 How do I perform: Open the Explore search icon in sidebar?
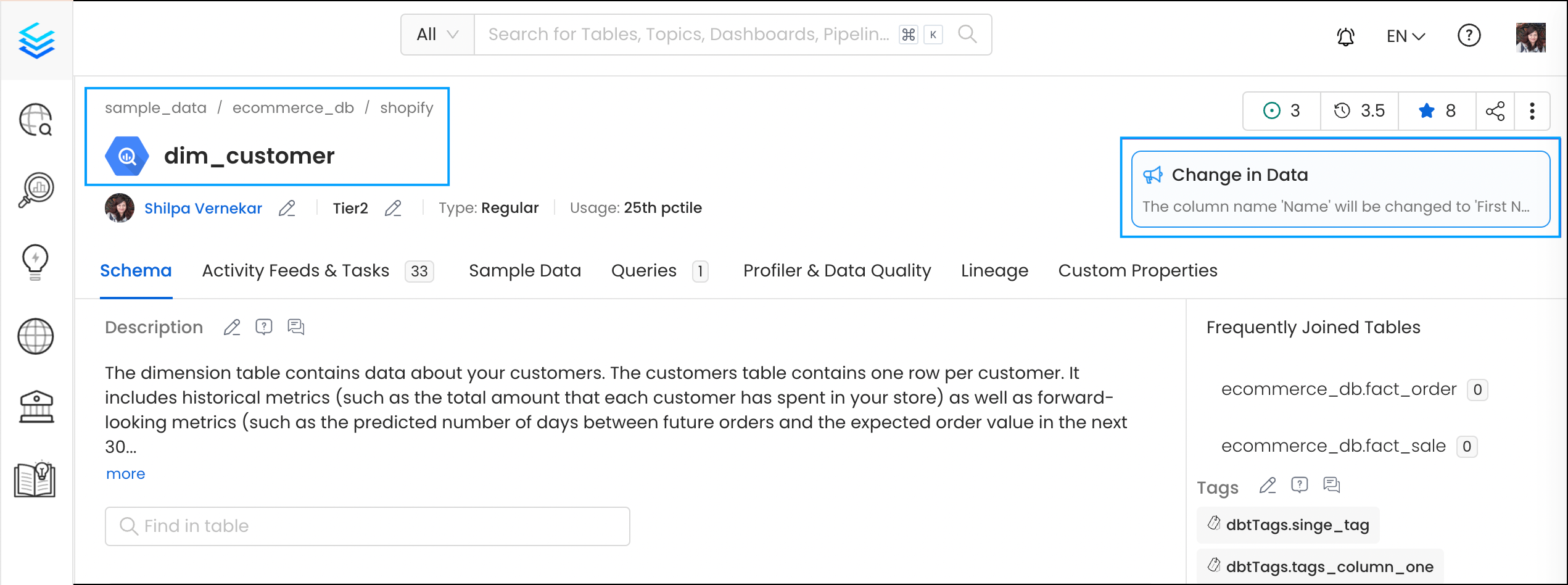click(35, 120)
